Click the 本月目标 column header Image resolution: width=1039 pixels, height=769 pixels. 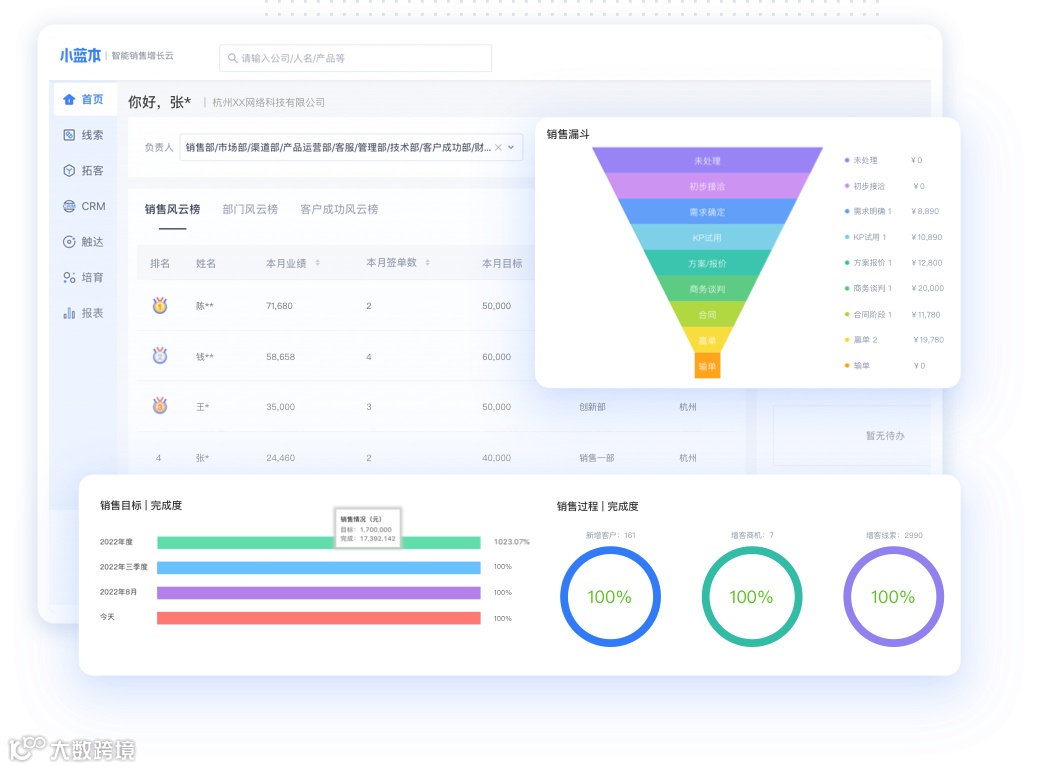(502, 264)
